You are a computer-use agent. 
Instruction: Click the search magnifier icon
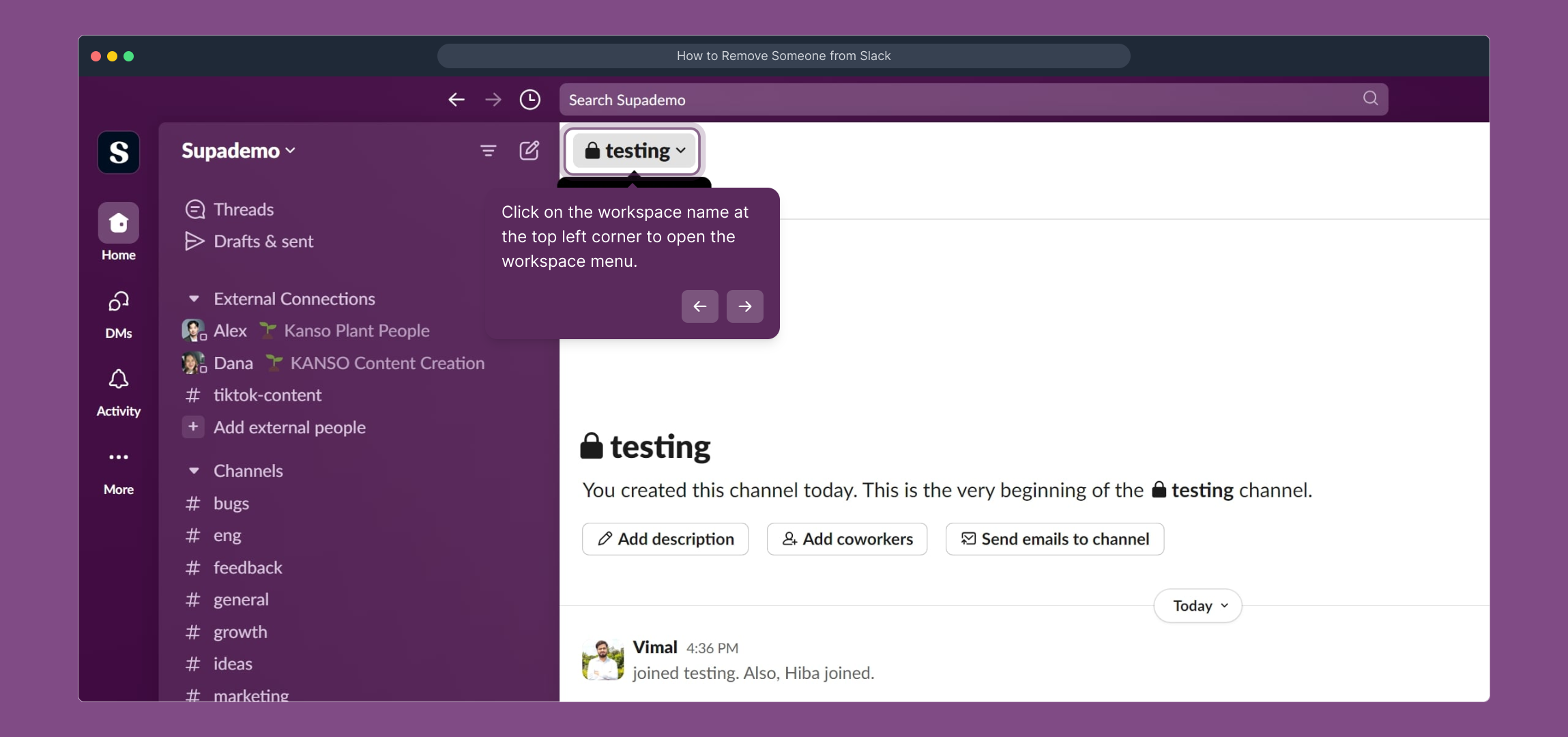1369,99
